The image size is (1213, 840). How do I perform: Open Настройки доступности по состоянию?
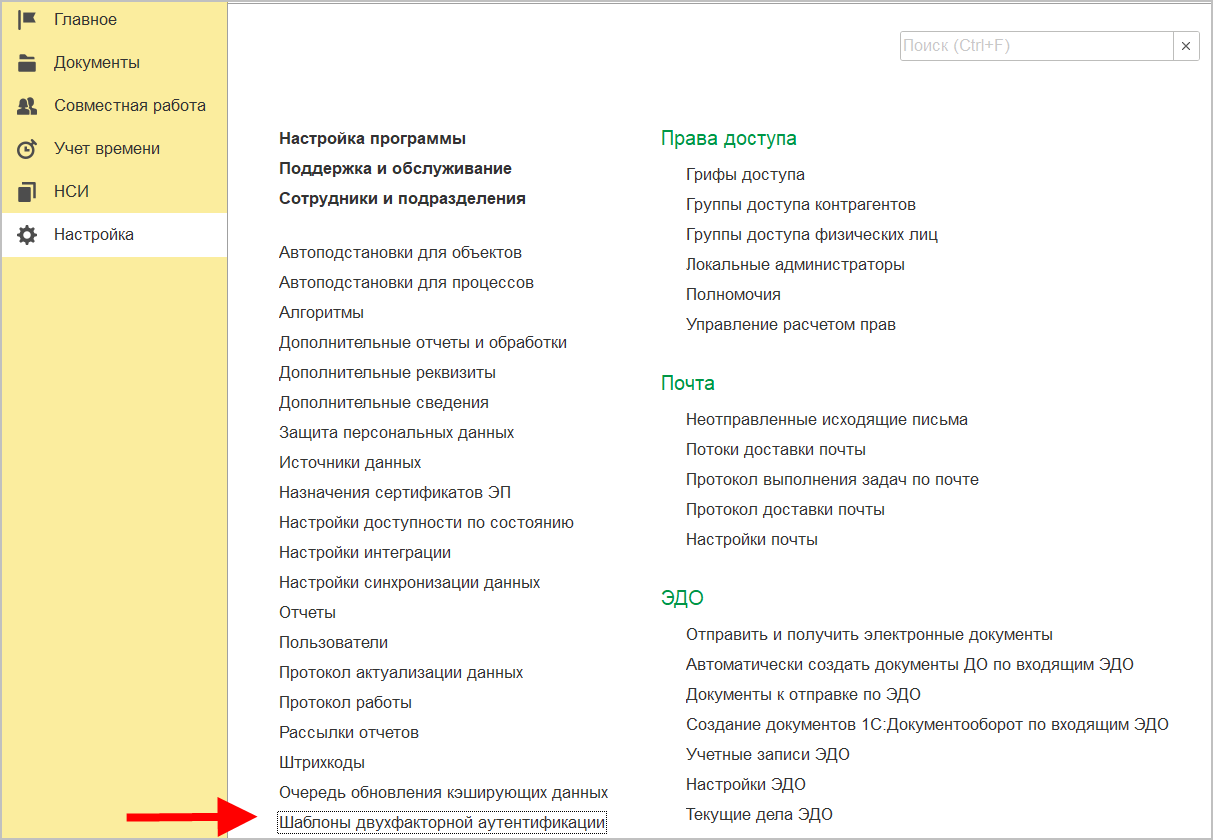click(x=426, y=522)
